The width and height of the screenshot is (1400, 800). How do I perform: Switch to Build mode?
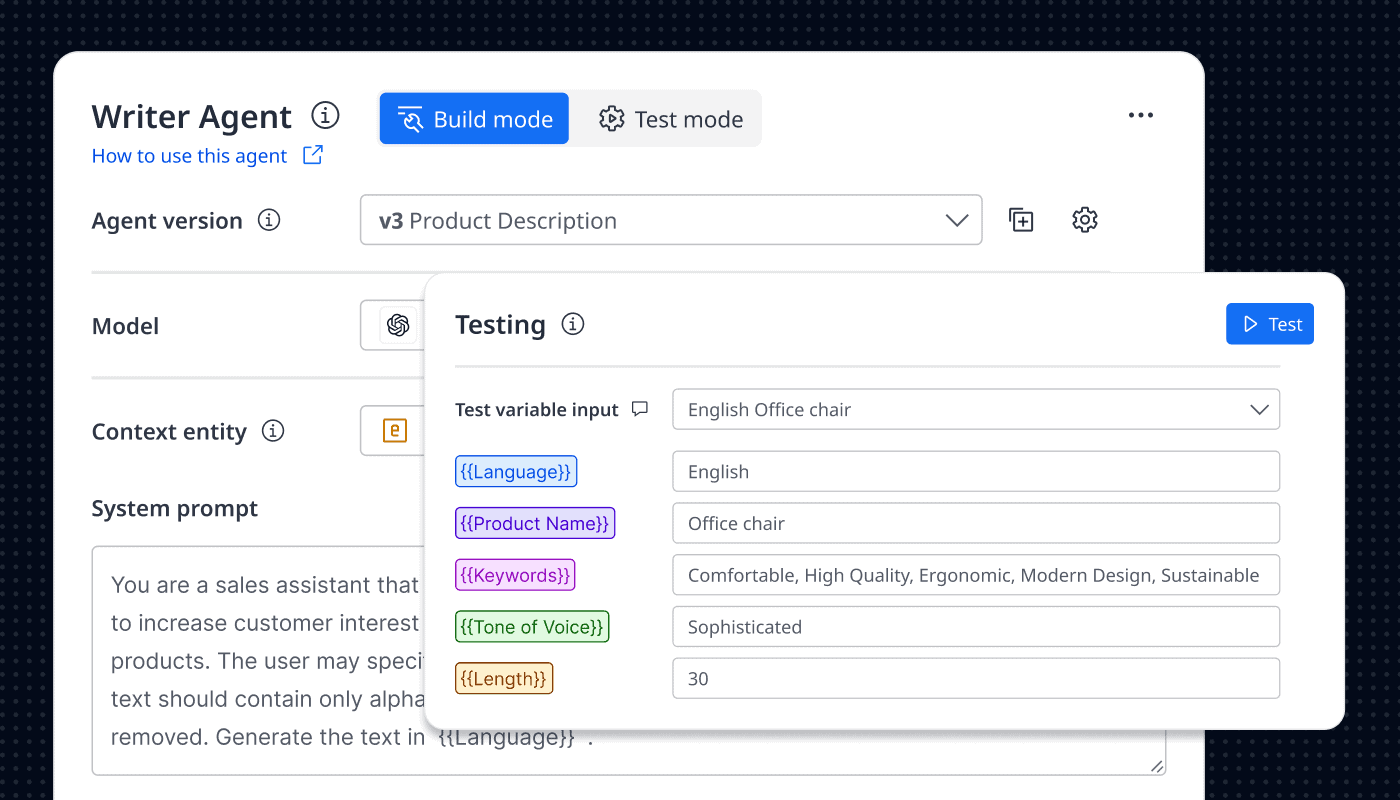[x=474, y=119]
